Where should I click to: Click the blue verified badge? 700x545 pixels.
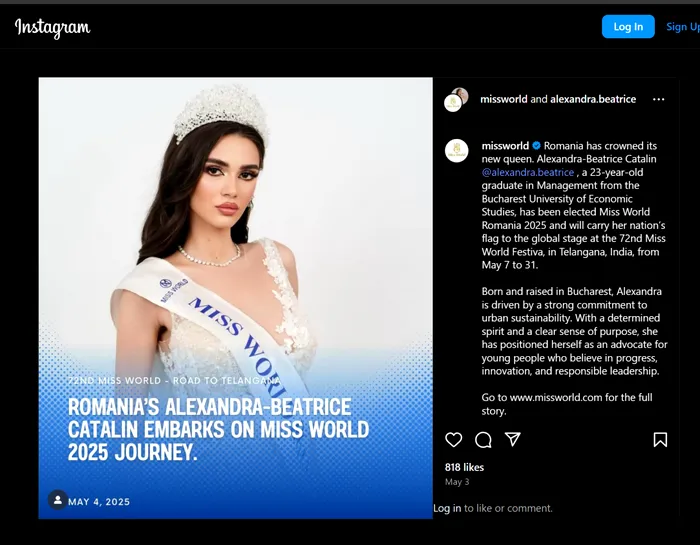[536, 146]
